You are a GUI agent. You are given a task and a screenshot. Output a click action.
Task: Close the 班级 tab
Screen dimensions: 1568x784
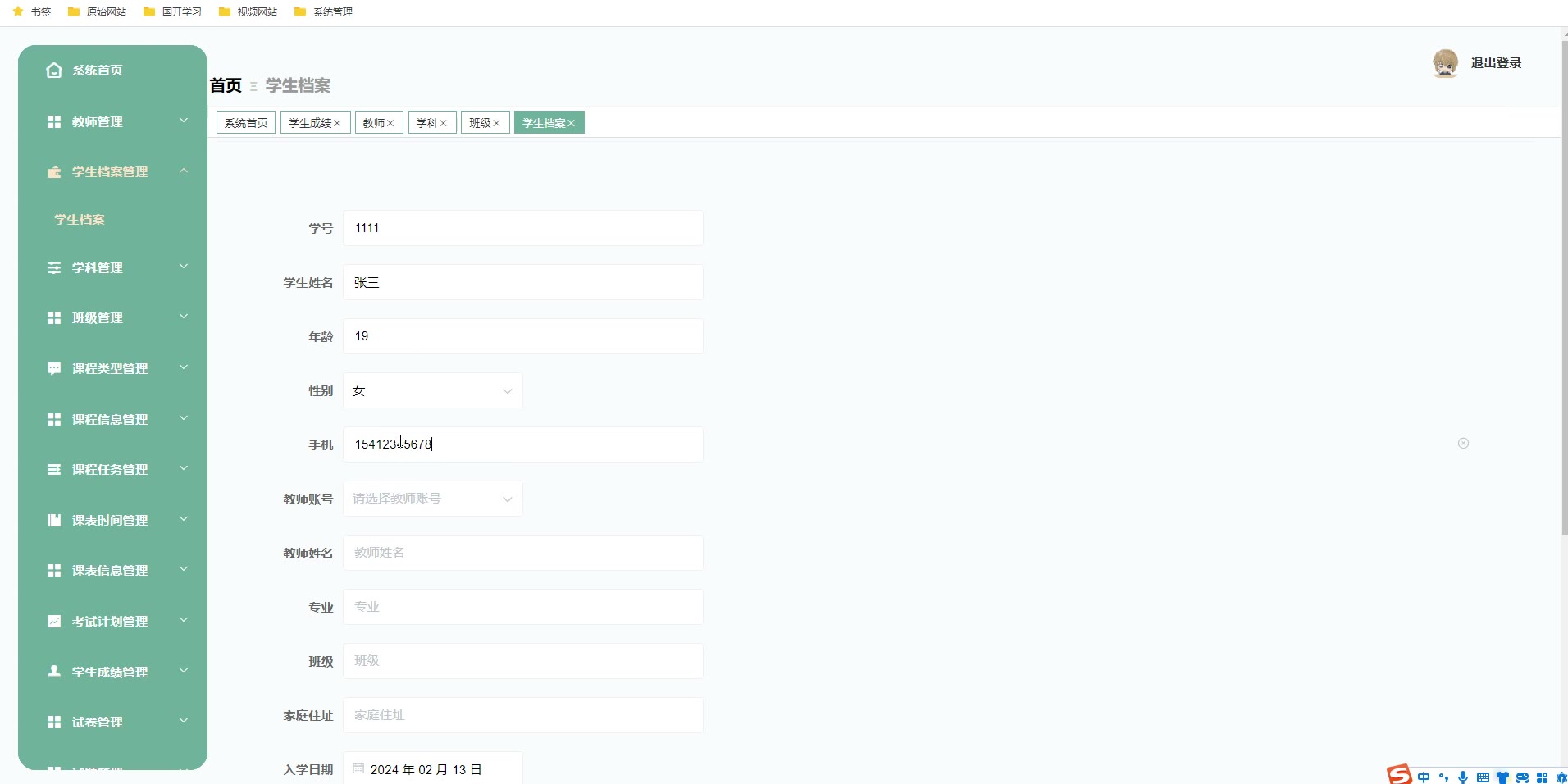(496, 123)
